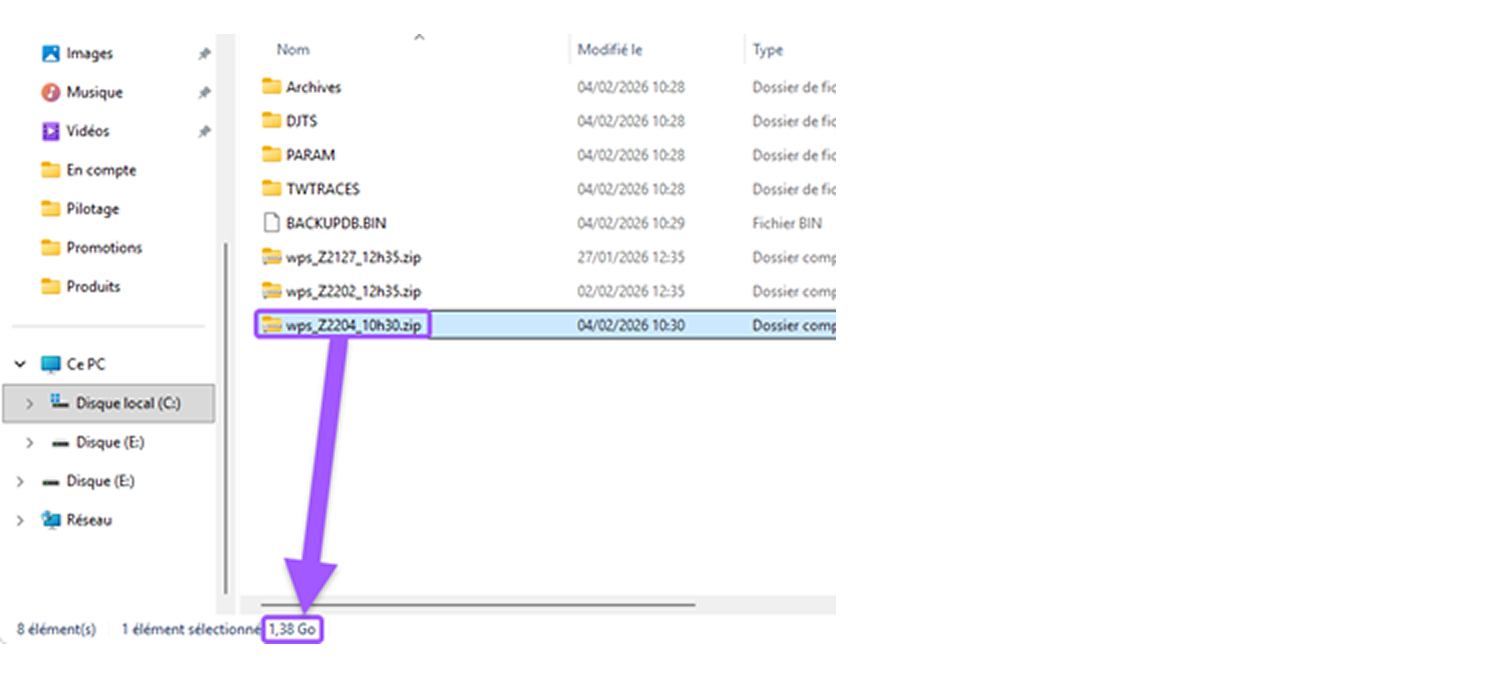The height and width of the screenshot is (678, 1508).
Task: Click the Vidéos icon in navigation pane
Action: 50,131
